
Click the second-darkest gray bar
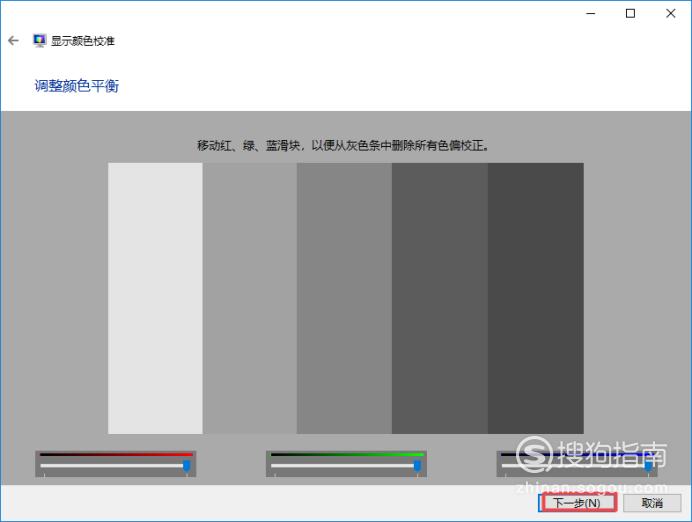[440, 298]
